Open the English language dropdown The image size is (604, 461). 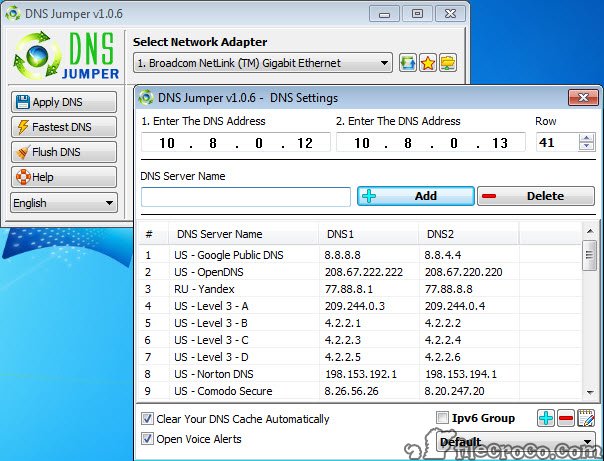64,203
